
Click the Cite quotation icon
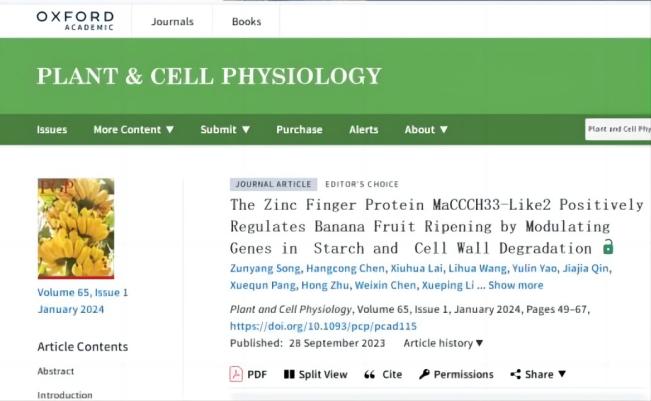point(369,374)
